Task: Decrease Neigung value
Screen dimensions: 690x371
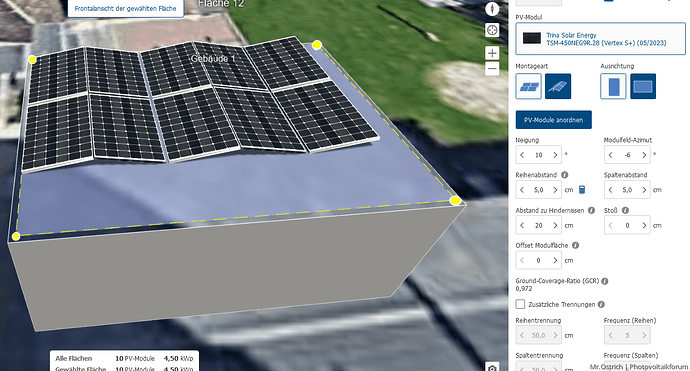Action: click(x=522, y=155)
